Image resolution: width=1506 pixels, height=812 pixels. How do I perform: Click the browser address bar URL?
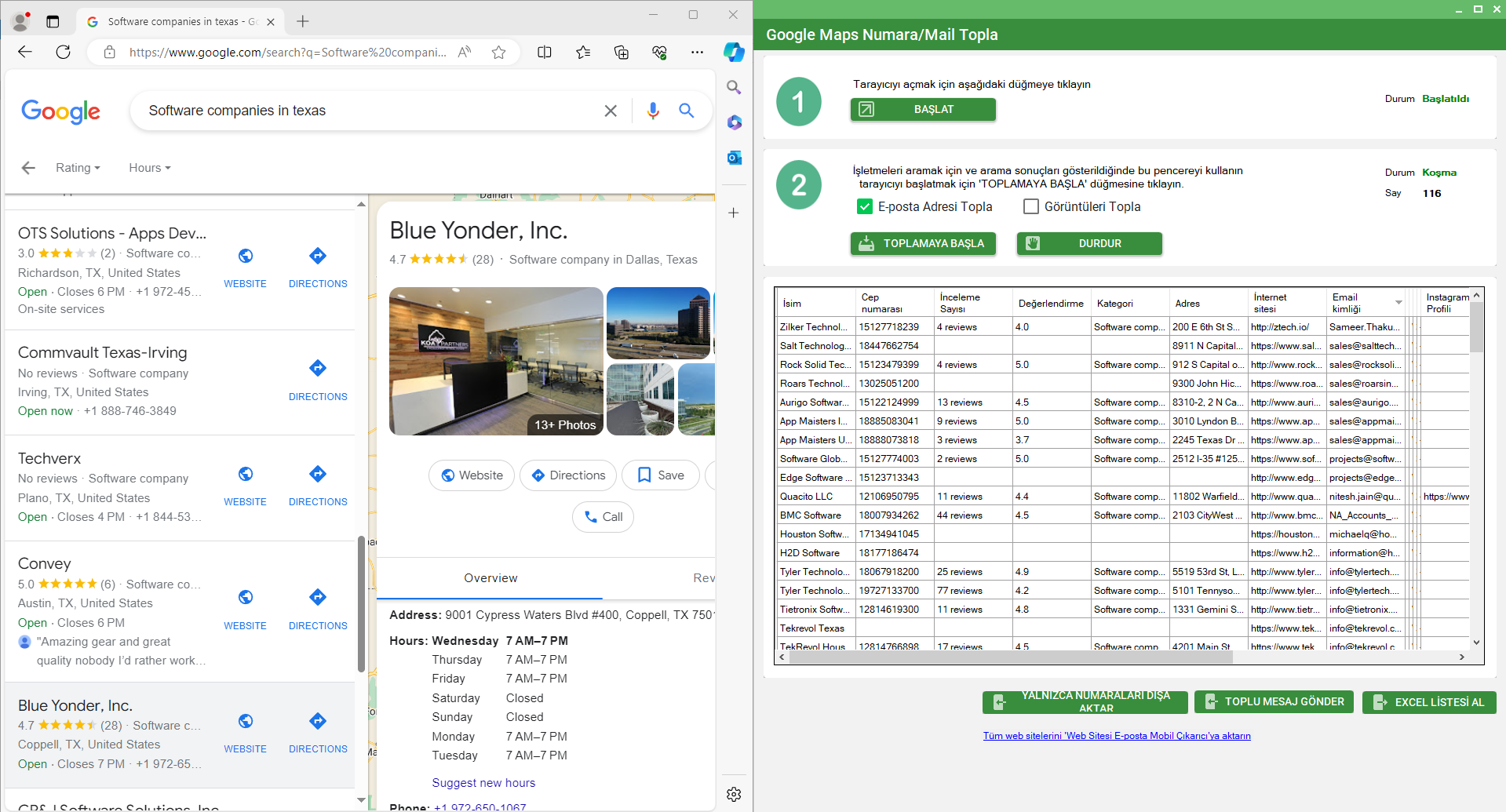coord(287,52)
